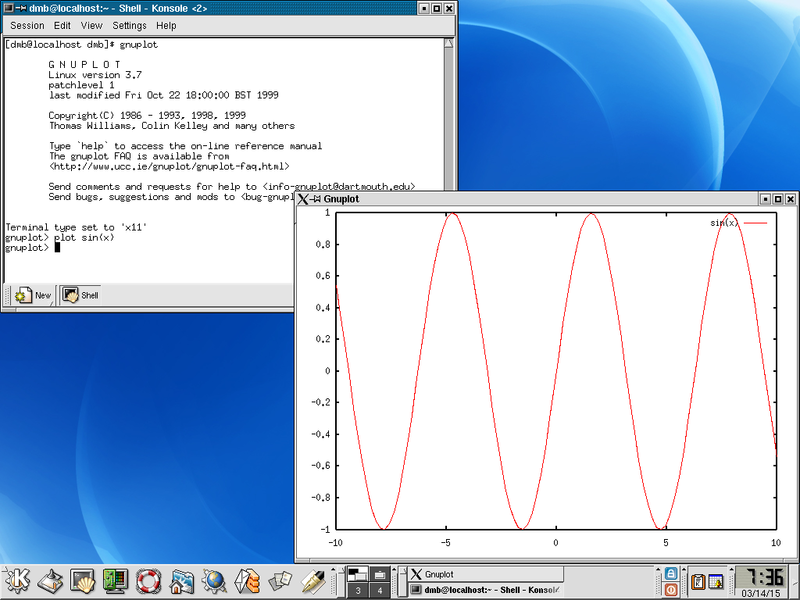Screen dimensions: 800x600
Task: Launch the Show Desktop pencil-tray icon
Action: pos(50,581)
